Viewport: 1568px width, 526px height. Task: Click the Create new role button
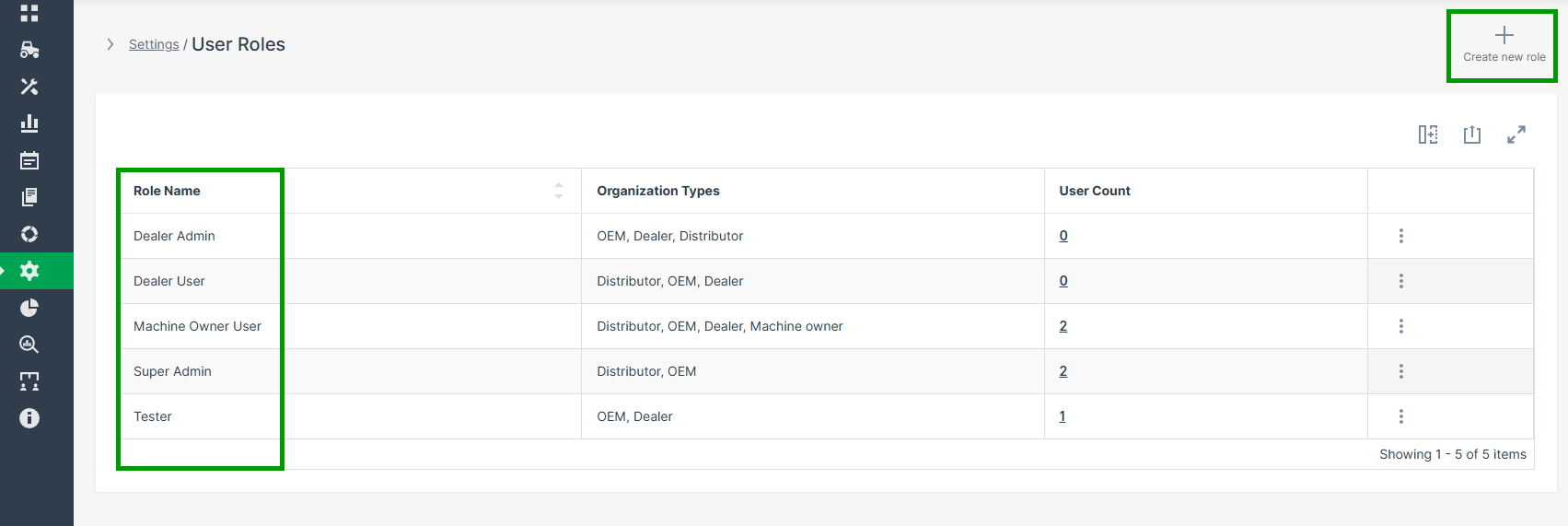(x=1504, y=45)
